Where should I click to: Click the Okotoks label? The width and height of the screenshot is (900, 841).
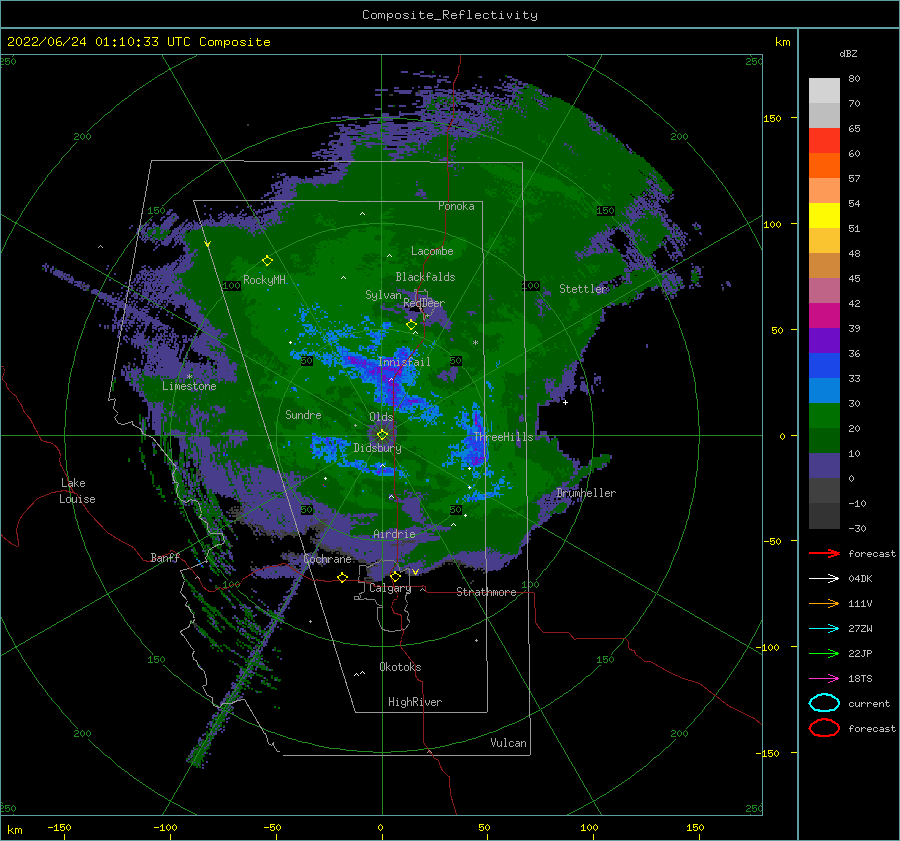400,667
